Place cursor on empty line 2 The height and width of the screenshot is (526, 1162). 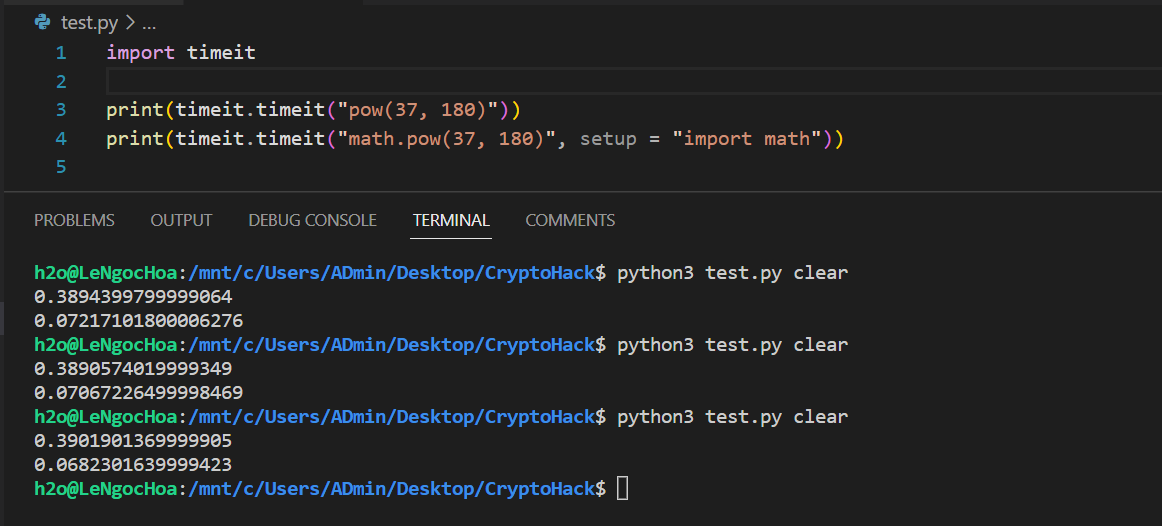pos(400,81)
